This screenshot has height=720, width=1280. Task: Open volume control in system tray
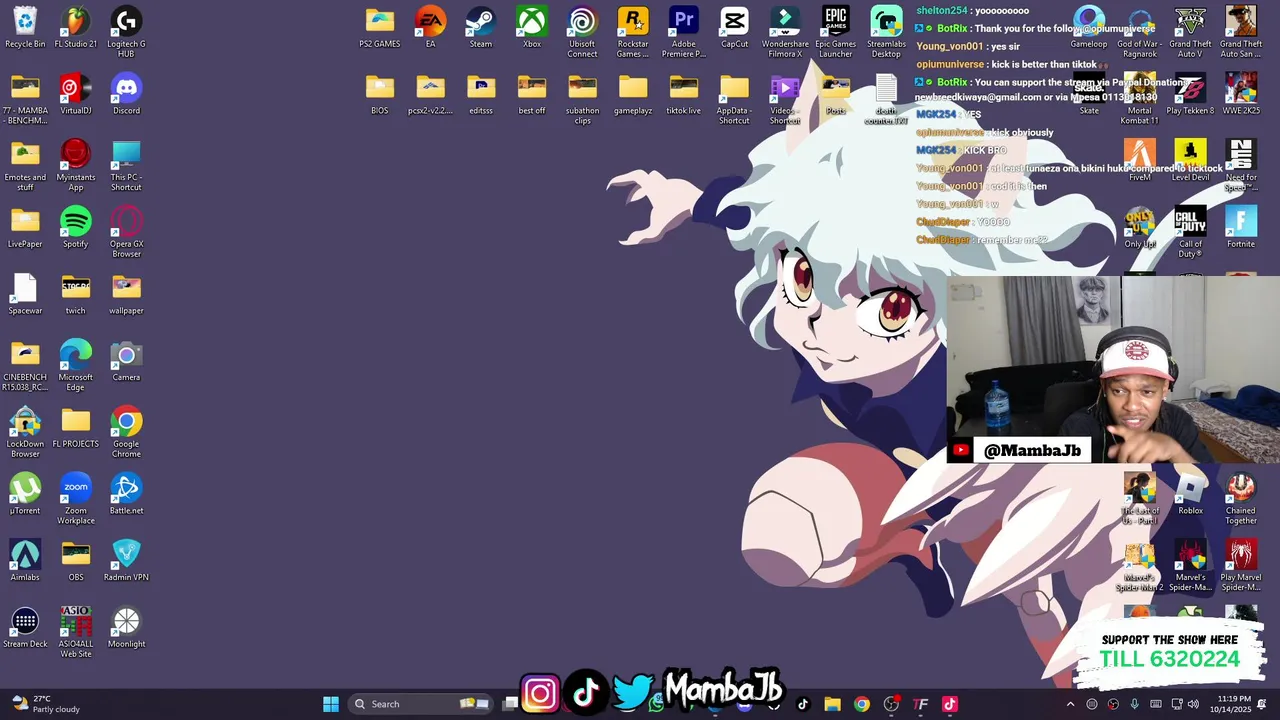click(1193, 704)
